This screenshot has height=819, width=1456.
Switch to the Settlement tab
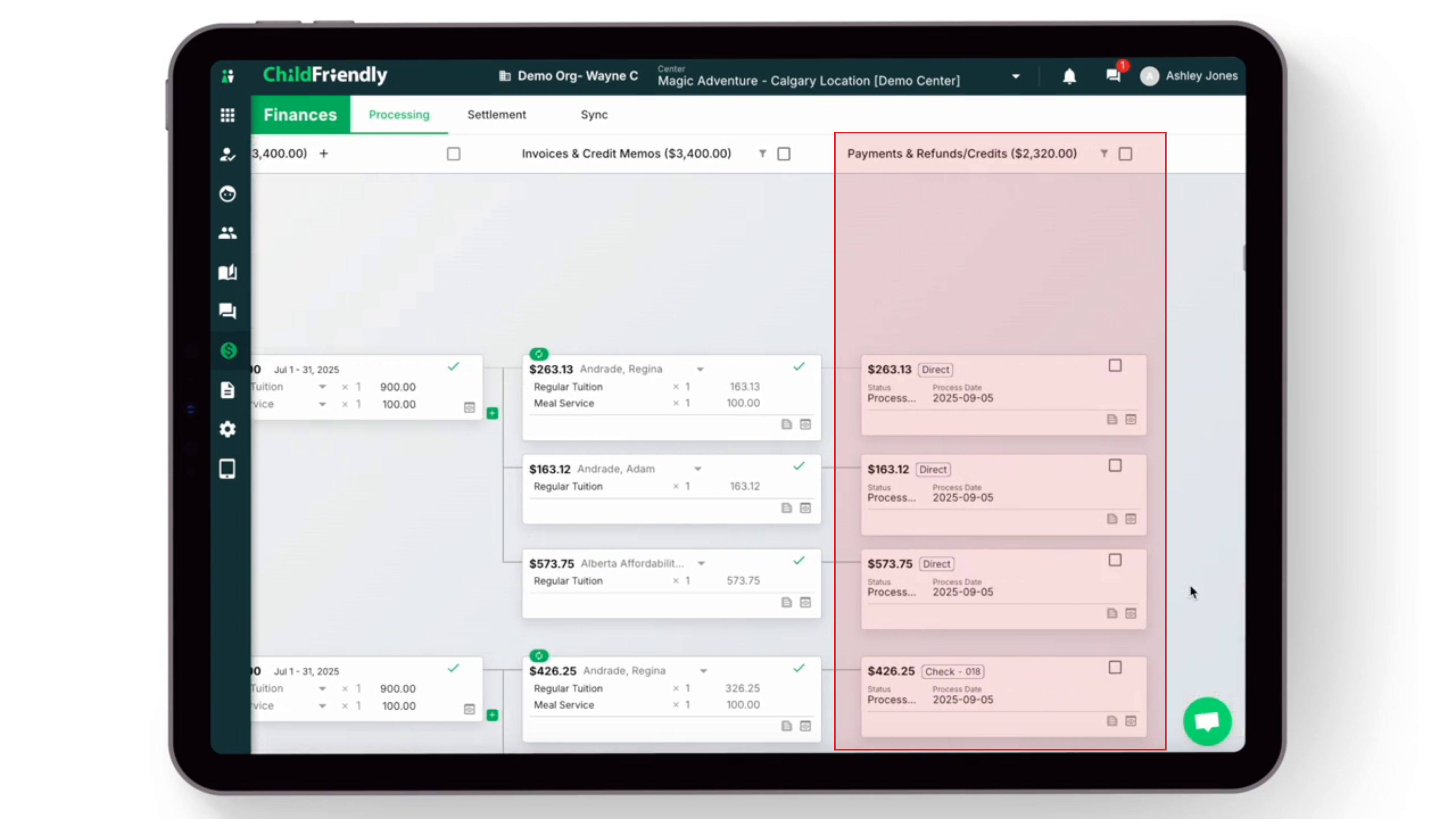pos(496,115)
